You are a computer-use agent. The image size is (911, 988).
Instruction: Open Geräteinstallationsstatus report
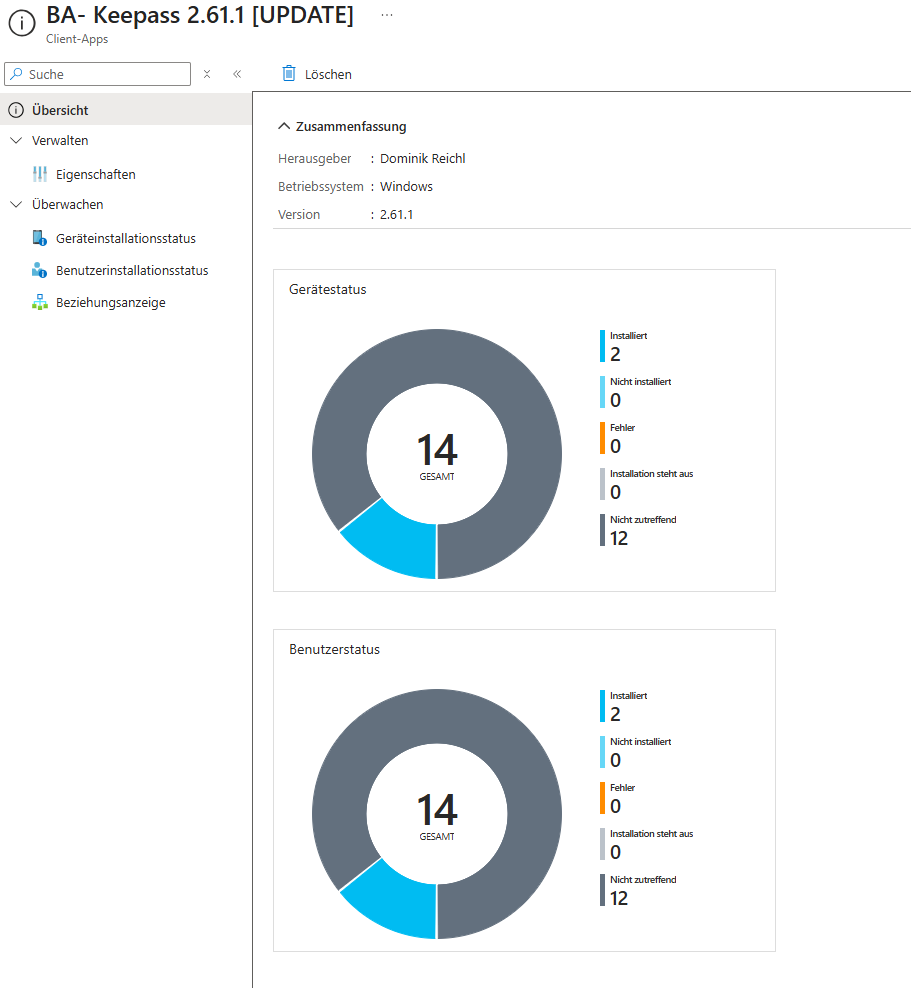[126, 238]
